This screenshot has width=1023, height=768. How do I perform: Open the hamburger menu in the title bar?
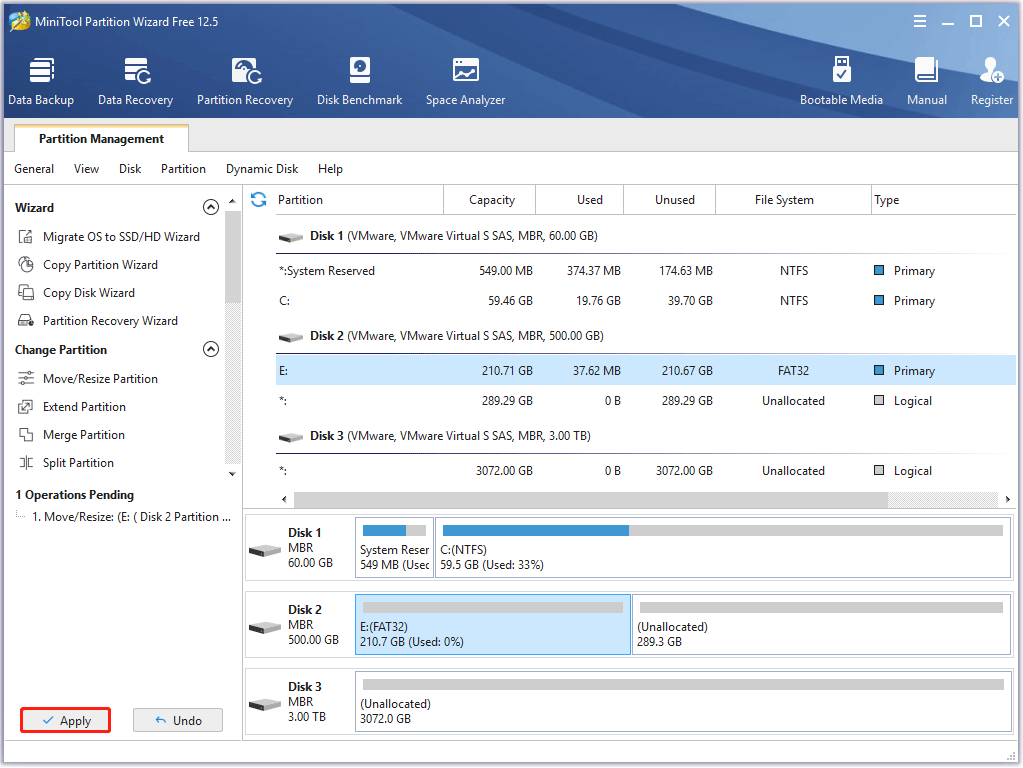click(x=920, y=22)
